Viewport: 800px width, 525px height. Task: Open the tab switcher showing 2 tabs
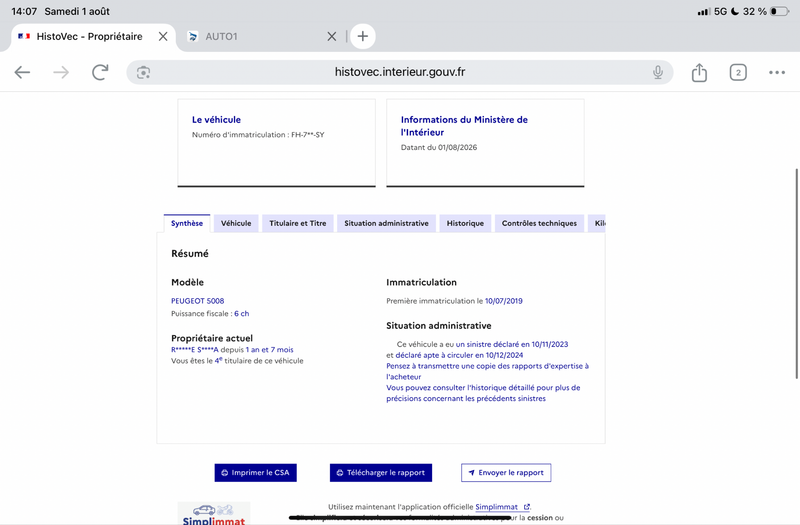point(738,72)
